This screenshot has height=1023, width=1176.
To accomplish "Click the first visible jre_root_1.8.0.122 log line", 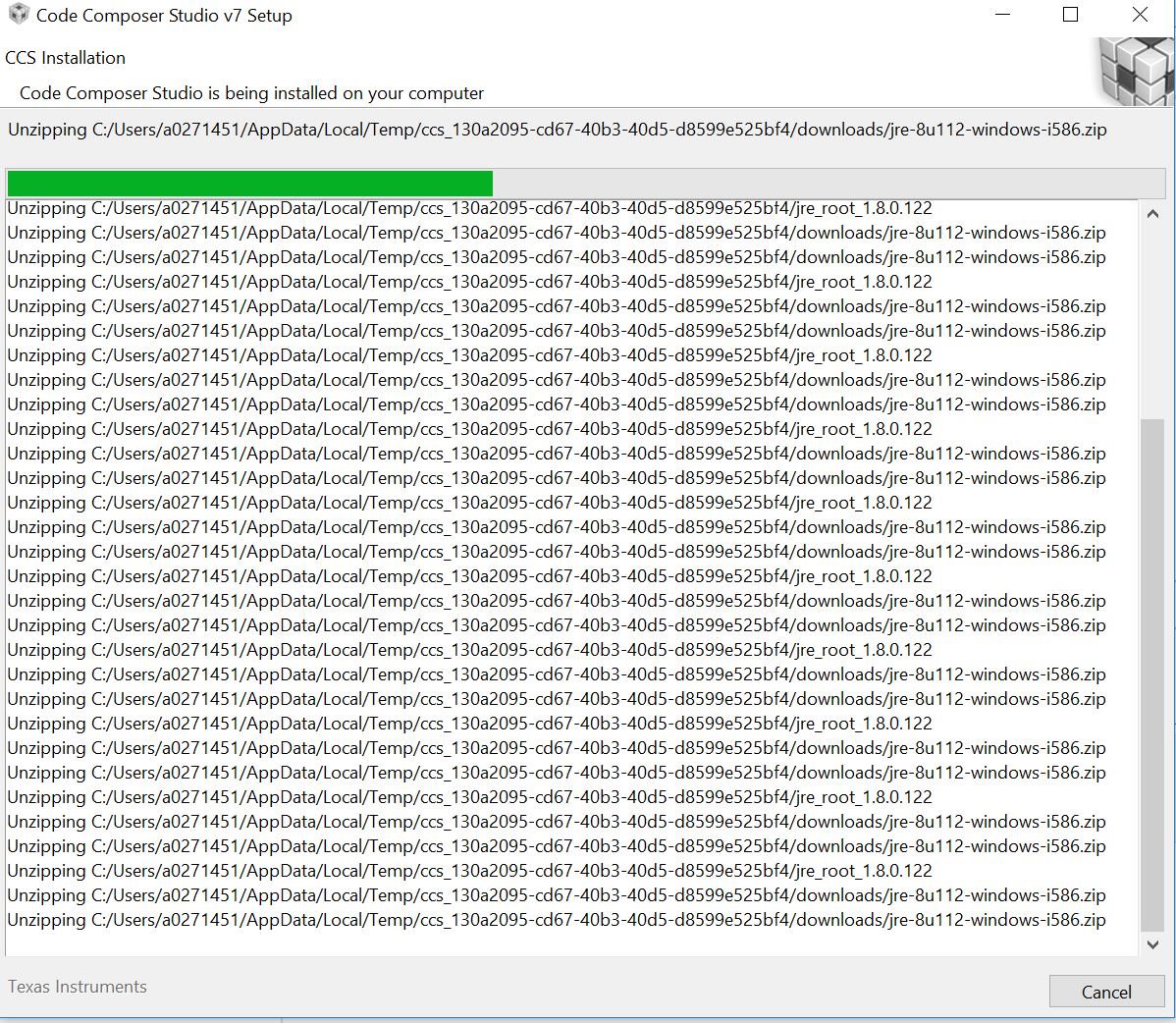I will point(469,208).
